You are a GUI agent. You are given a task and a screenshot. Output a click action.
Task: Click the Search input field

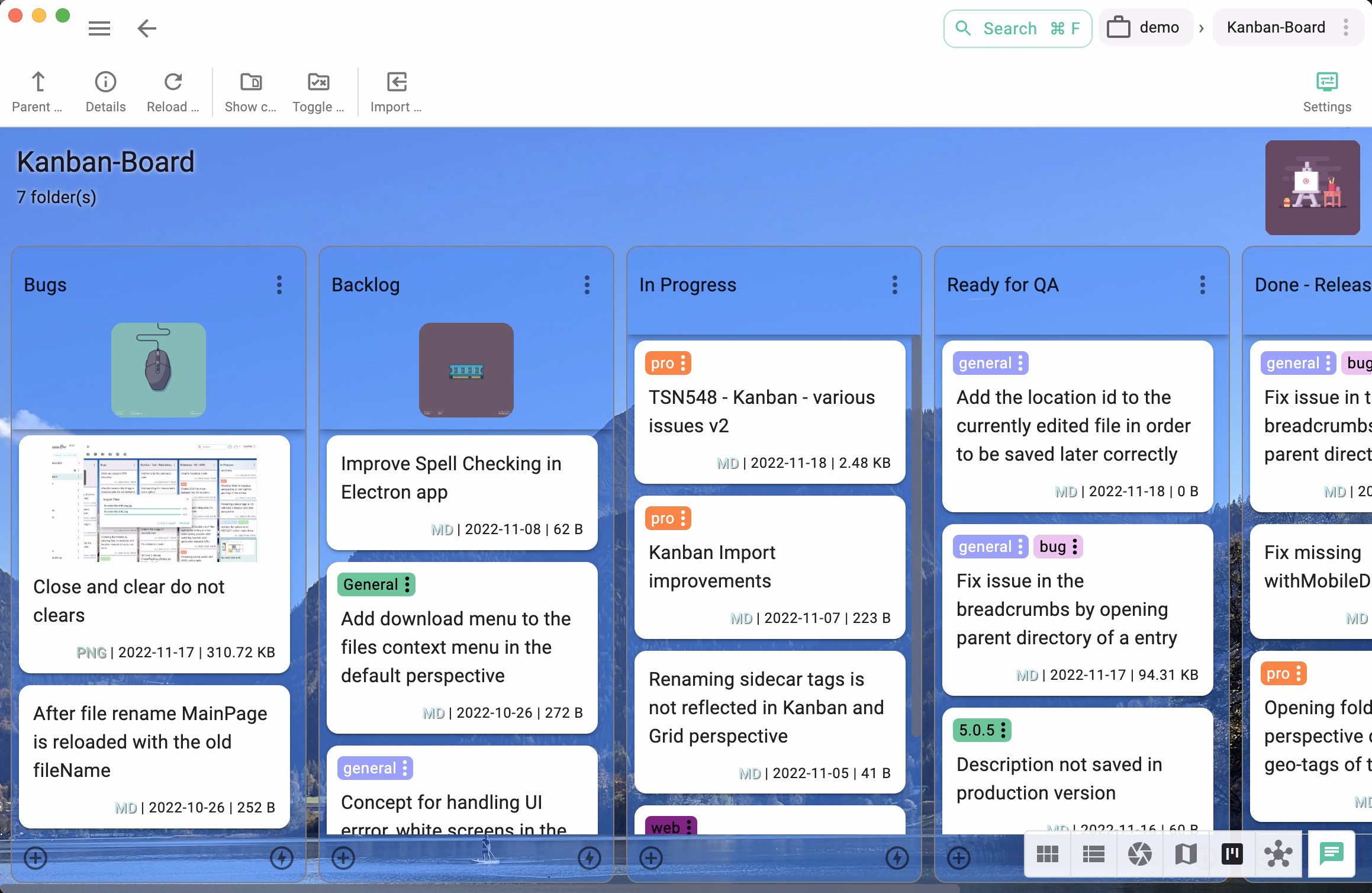[1017, 28]
